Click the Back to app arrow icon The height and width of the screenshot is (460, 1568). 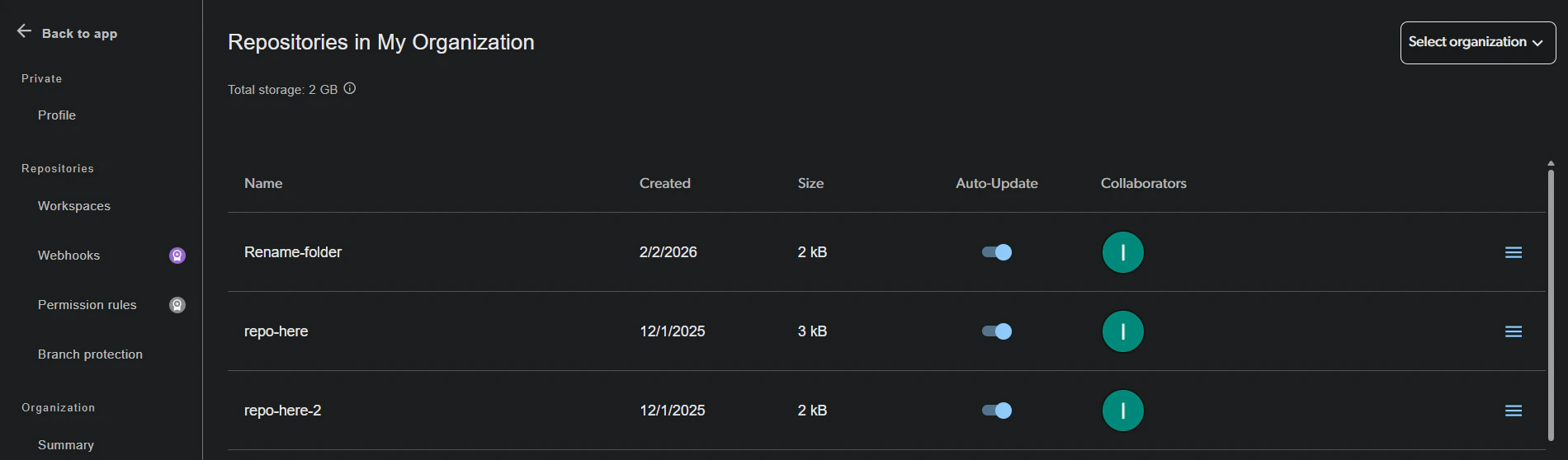(24, 31)
